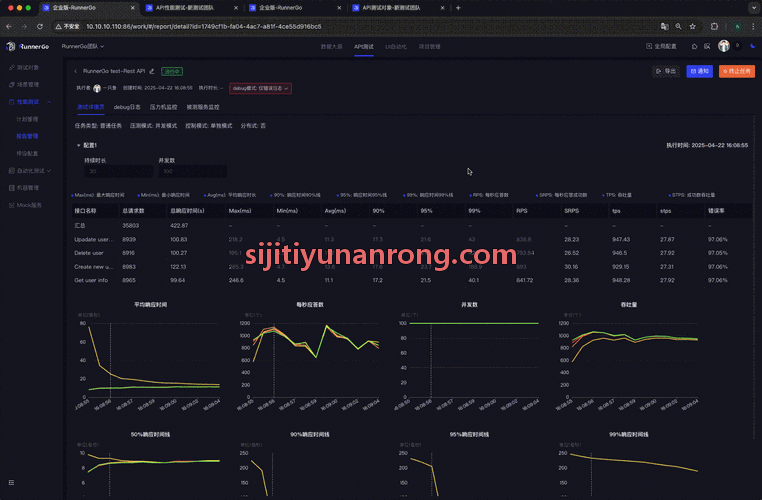This screenshot has width=762, height=500.
Task: Switch to 被测服务监控 tab
Action: pos(203,107)
